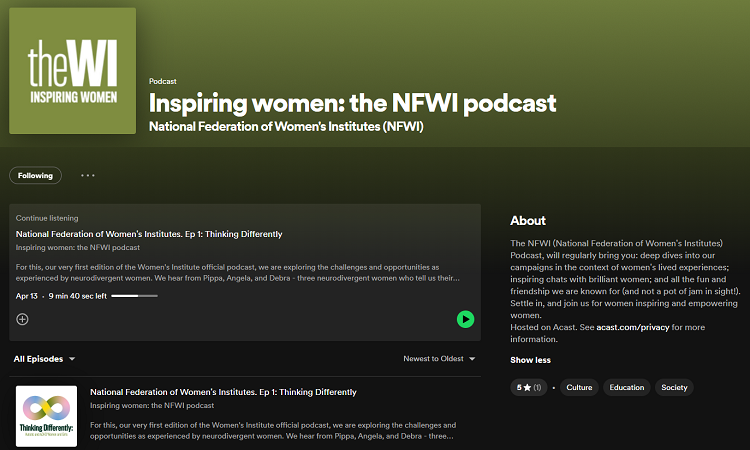Click the main podcast title heading

point(353,103)
